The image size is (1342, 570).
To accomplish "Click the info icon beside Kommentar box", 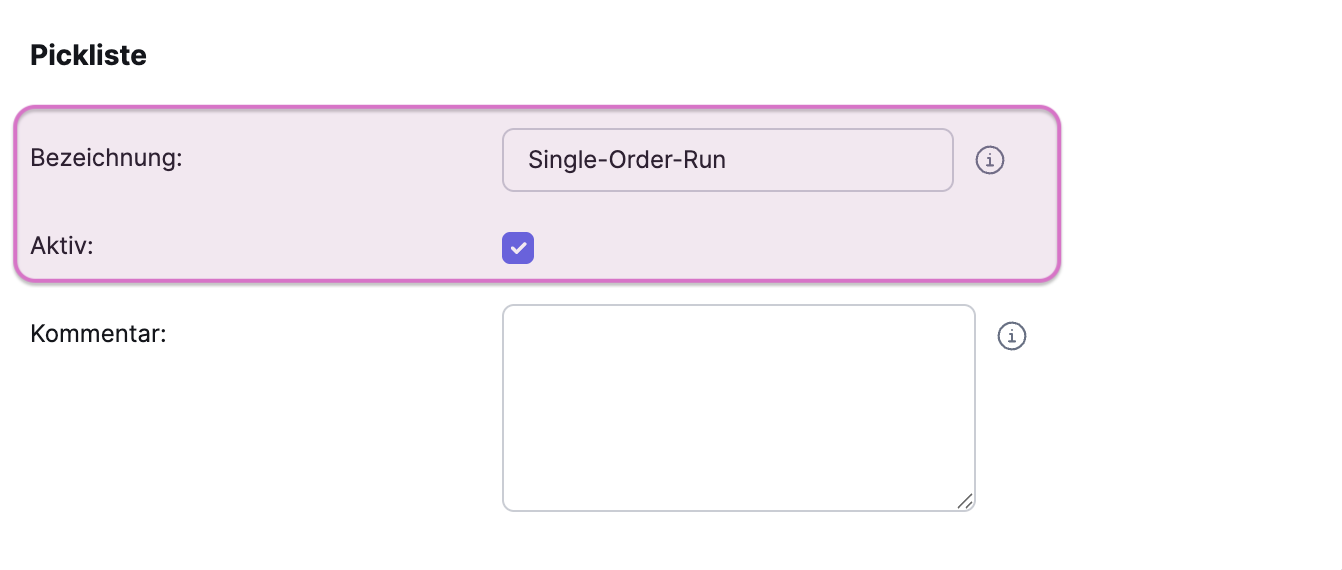I will pyautogui.click(x=1012, y=336).
